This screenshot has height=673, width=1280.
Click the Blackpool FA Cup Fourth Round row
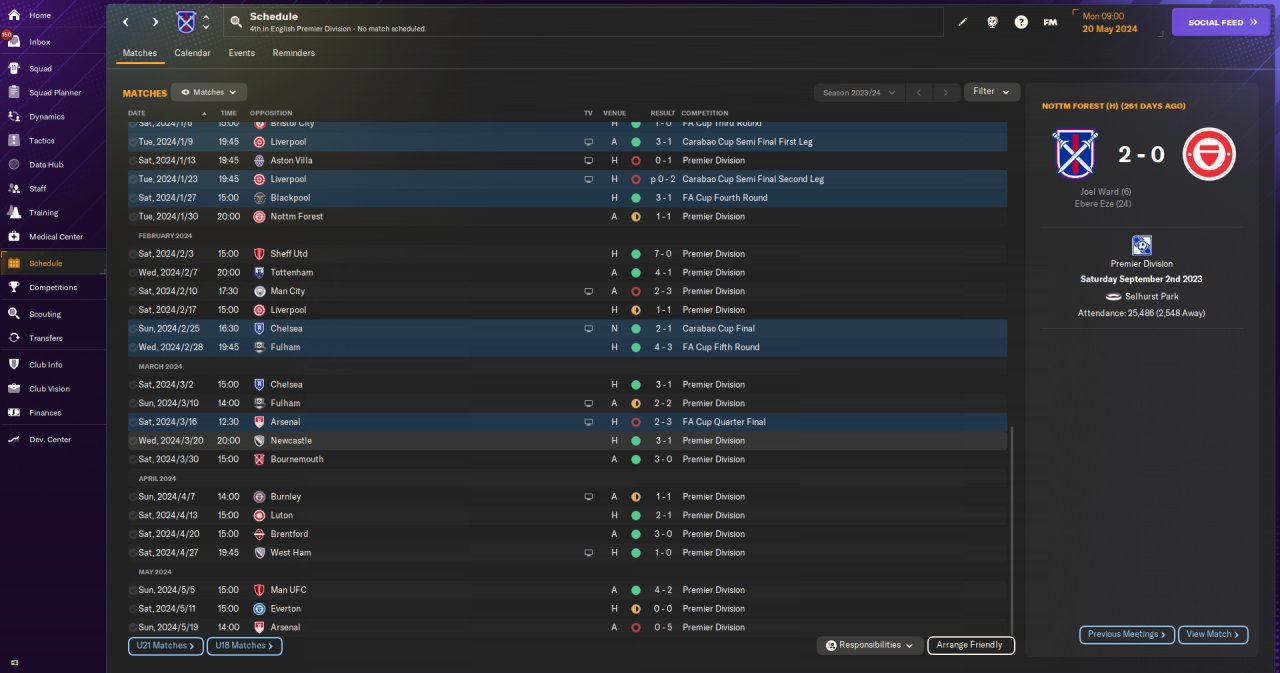coord(567,198)
